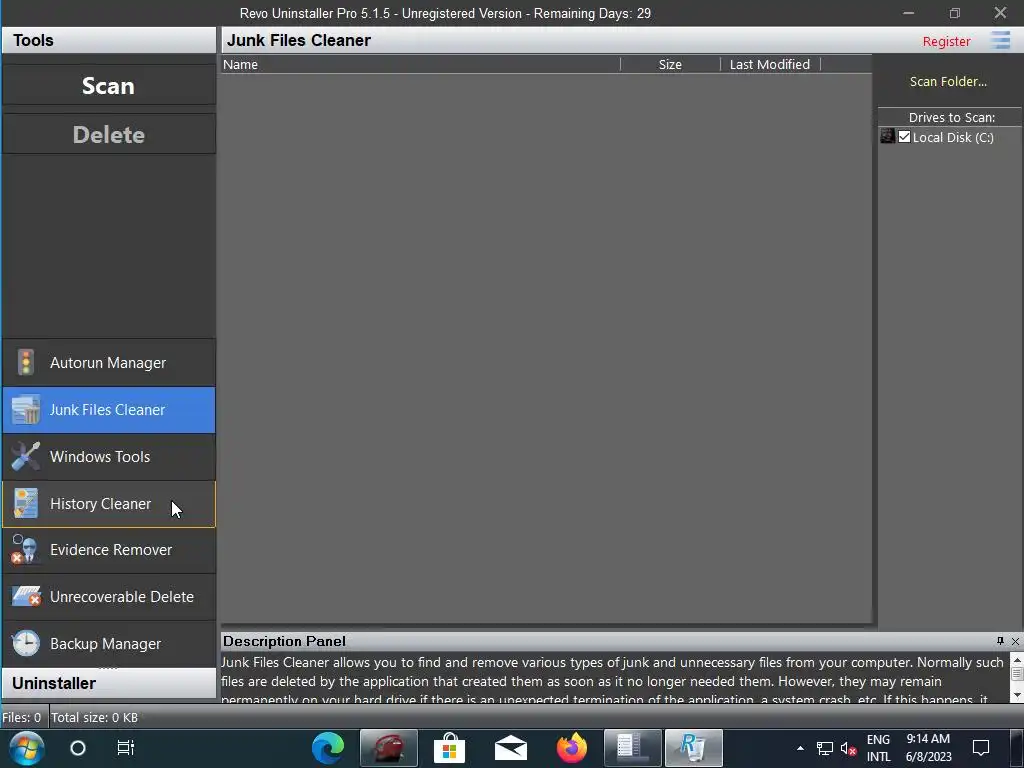Viewport: 1024px width, 768px height.
Task: Click the Drives to Scan: label
Action: (952, 118)
